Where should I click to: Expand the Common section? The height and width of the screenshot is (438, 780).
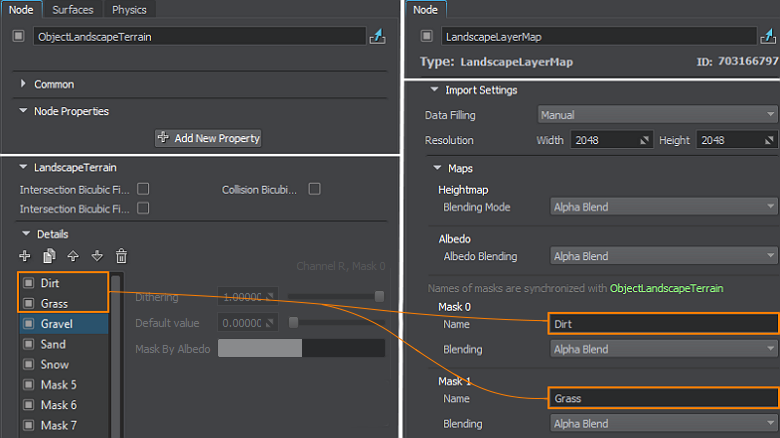tap(23, 84)
